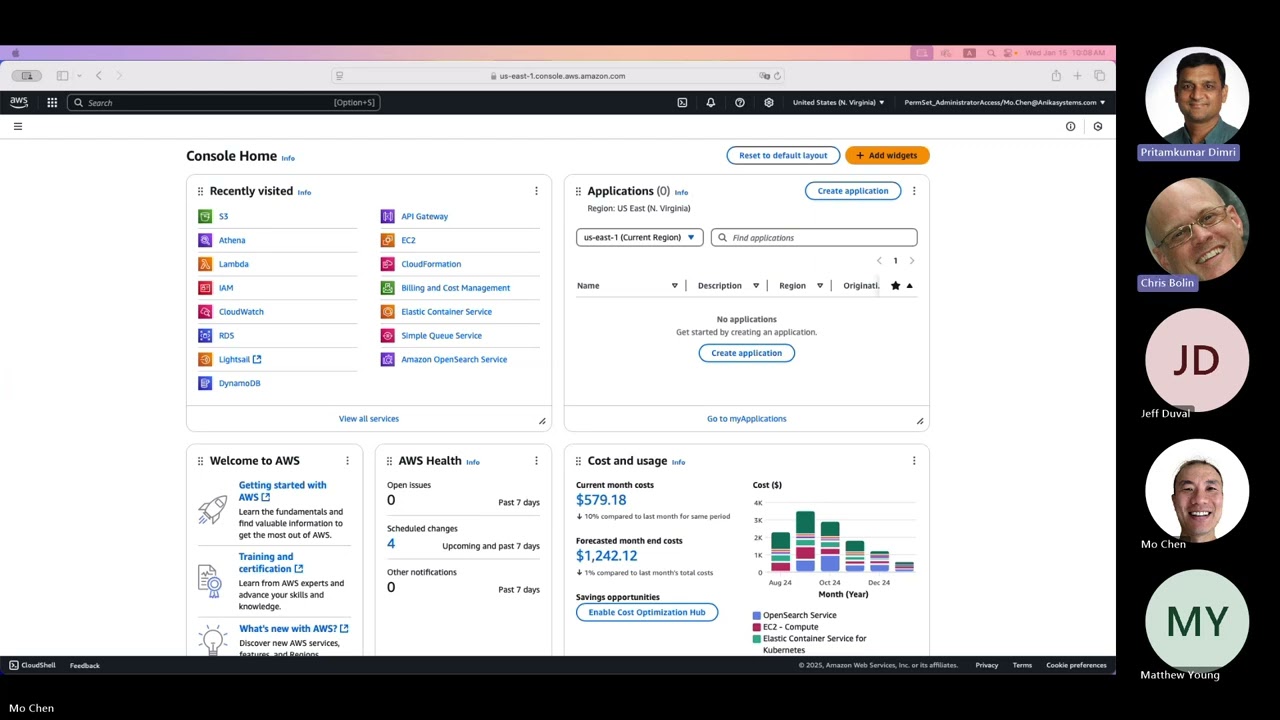Screen dimensions: 1280x720
Task: Open the services grid menu icon
Action: 52,102
